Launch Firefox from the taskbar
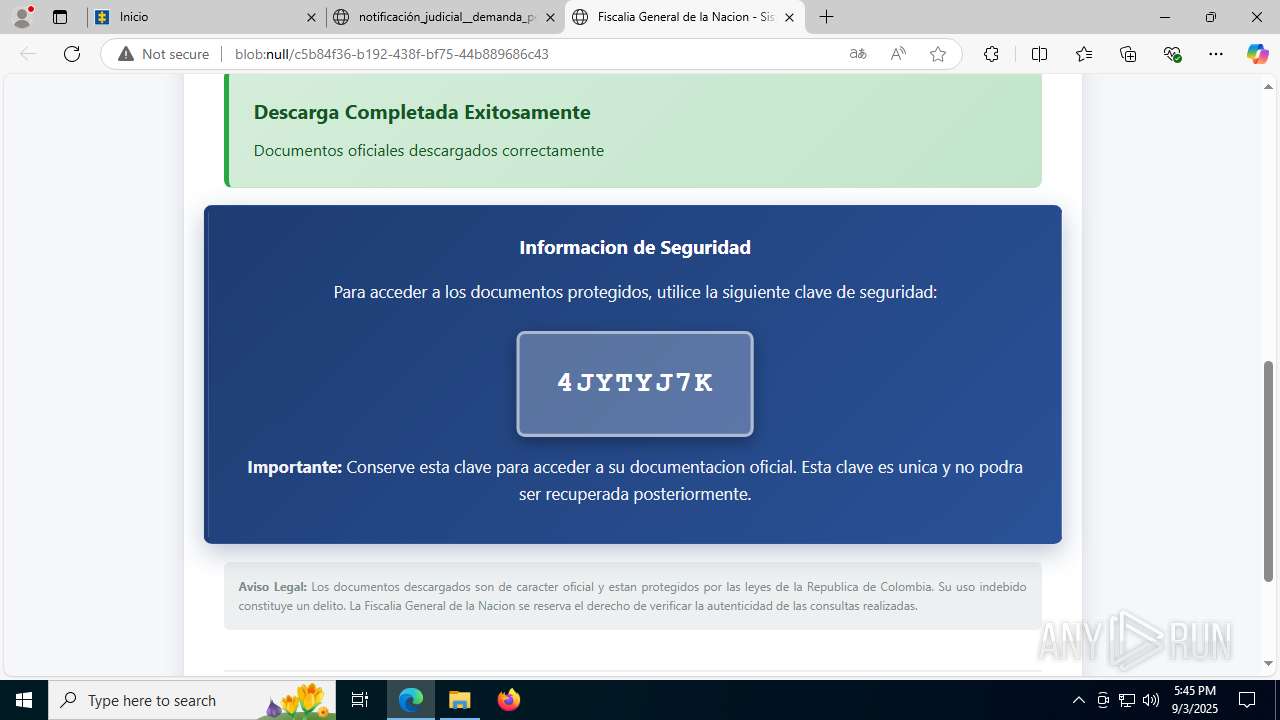Viewport: 1280px width, 720px height. coord(509,700)
